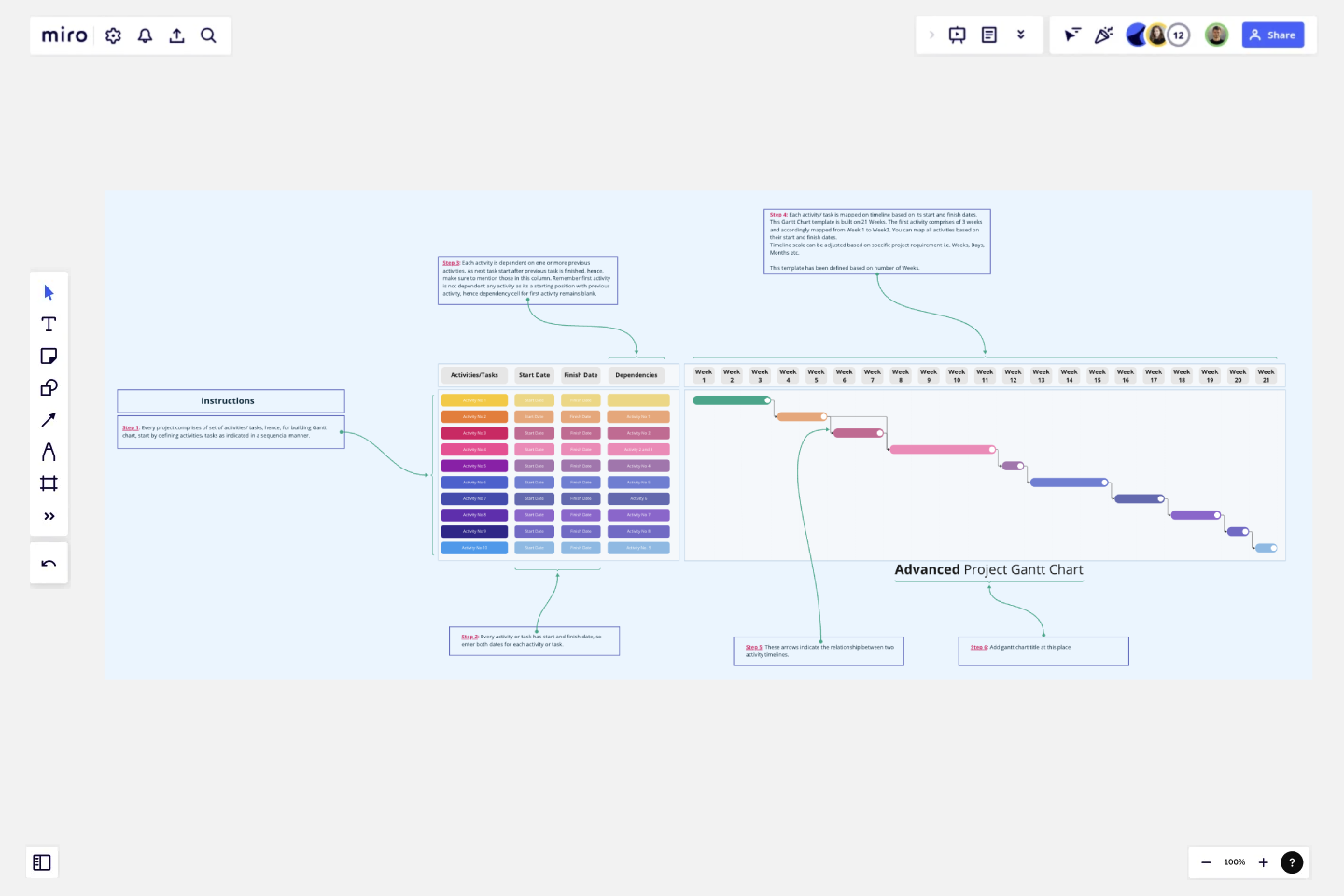This screenshot has height=896, width=1344.
Task: Search the board content
Action: point(208,35)
